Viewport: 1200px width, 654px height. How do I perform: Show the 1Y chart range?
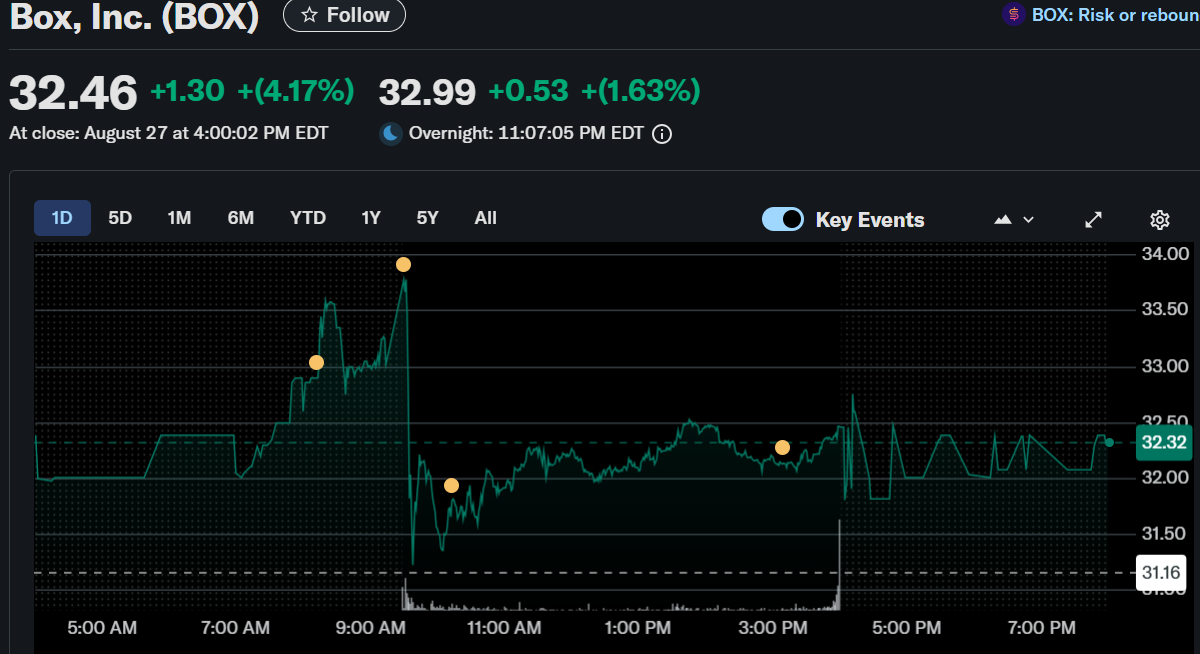(371, 218)
